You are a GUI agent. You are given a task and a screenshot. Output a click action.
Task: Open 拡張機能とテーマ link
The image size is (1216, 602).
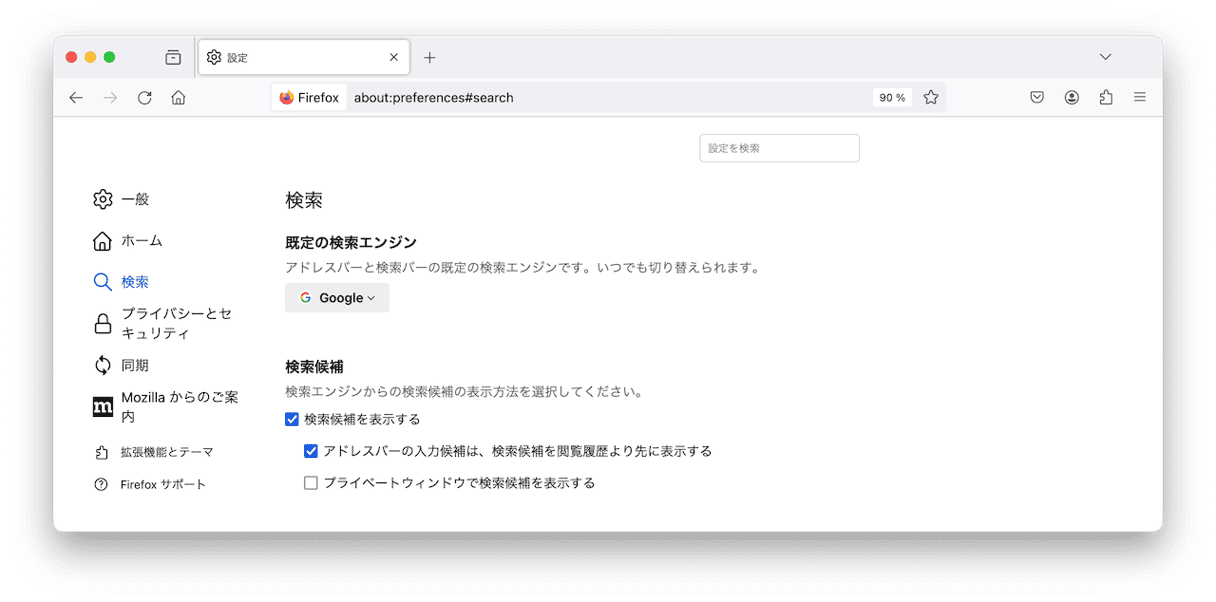[x=166, y=452]
